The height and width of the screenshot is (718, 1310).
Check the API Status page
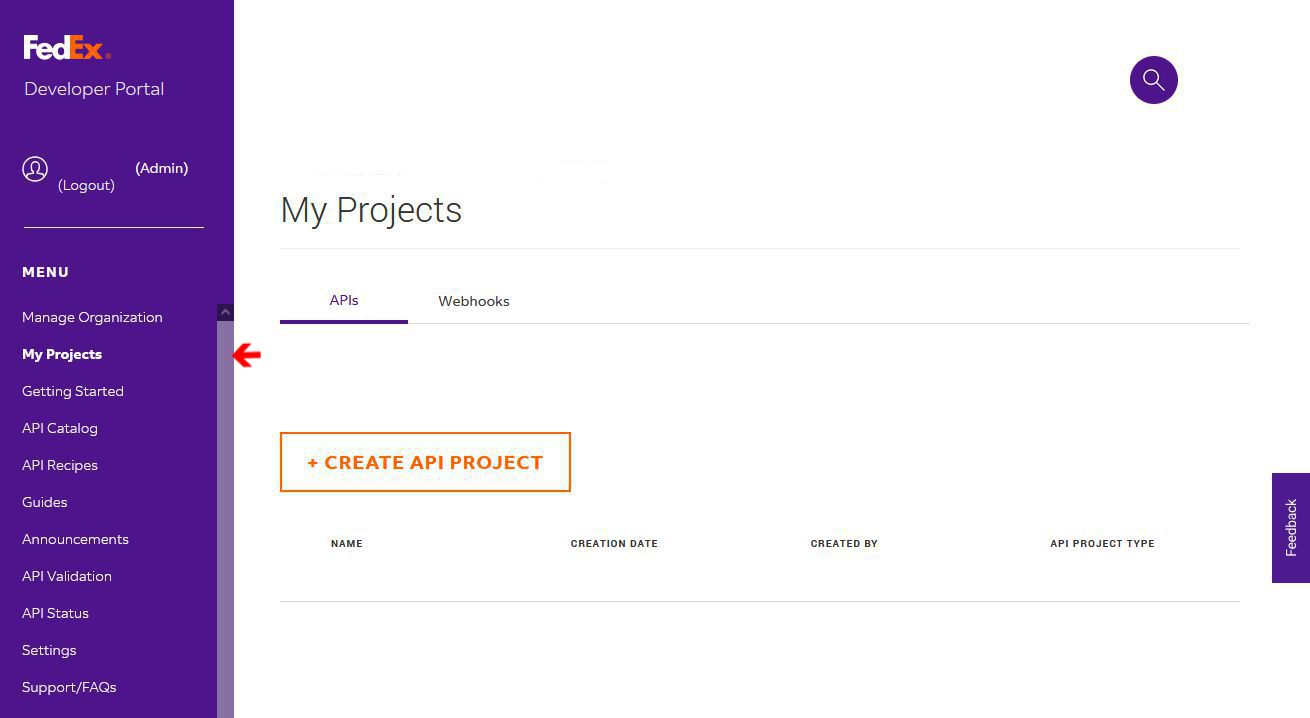point(55,613)
